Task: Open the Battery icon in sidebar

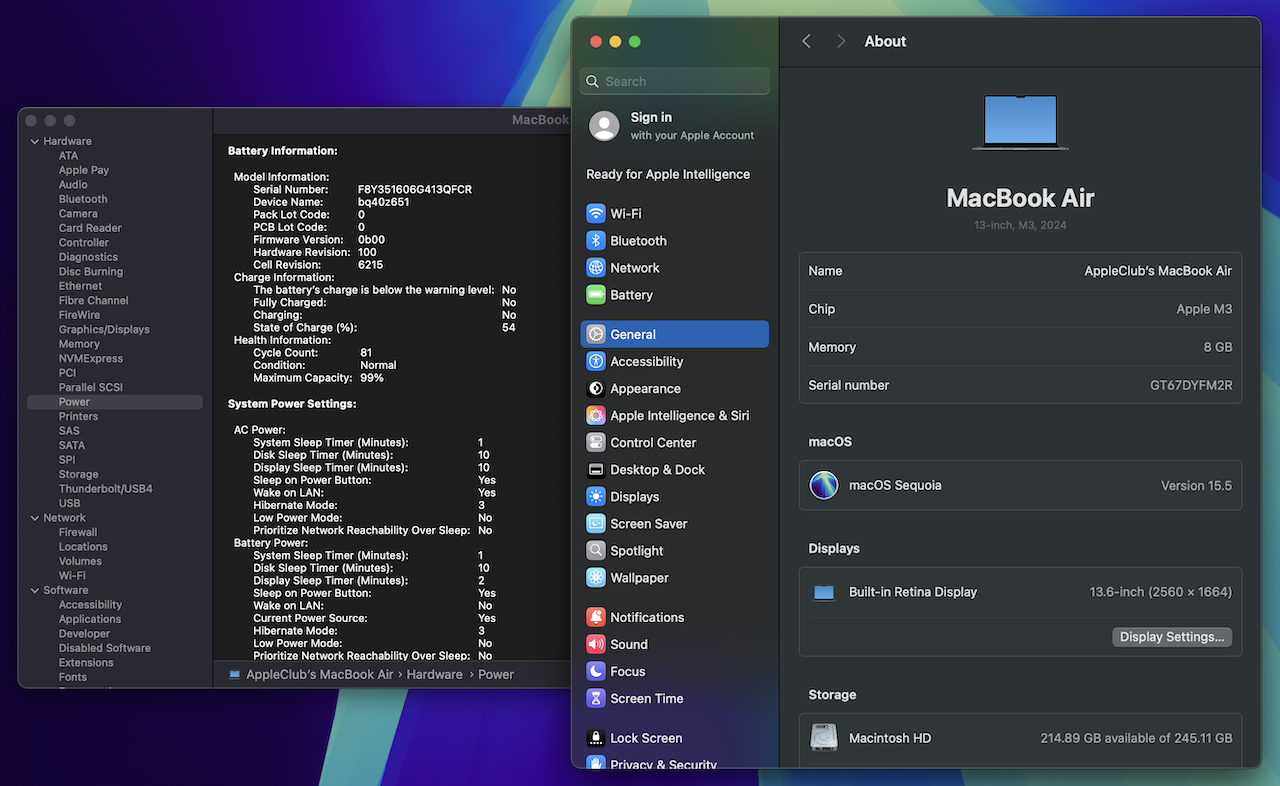Action: click(596, 295)
